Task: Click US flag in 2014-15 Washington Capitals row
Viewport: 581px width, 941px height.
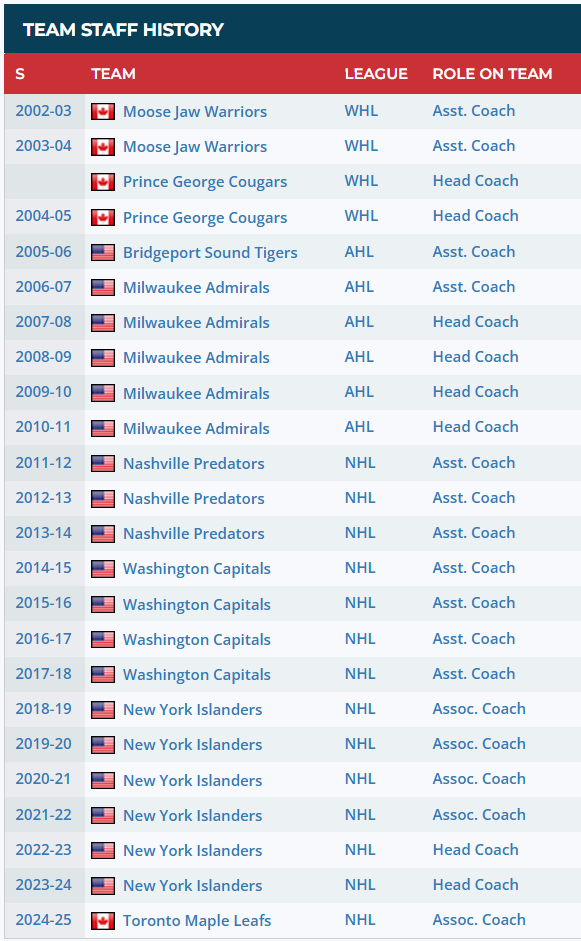Action: pos(103,568)
